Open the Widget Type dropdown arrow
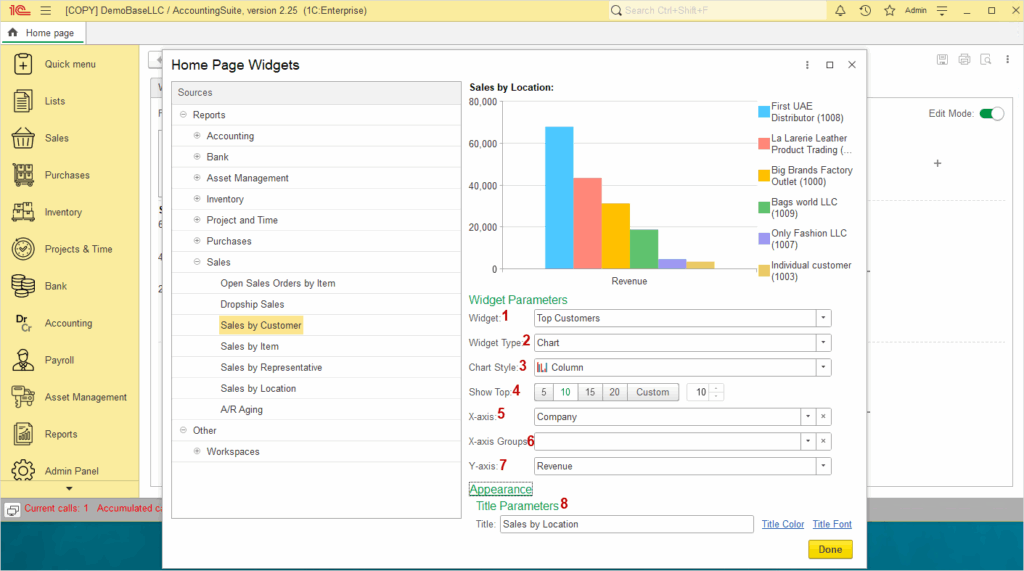The width and height of the screenshot is (1024, 571). (x=823, y=342)
